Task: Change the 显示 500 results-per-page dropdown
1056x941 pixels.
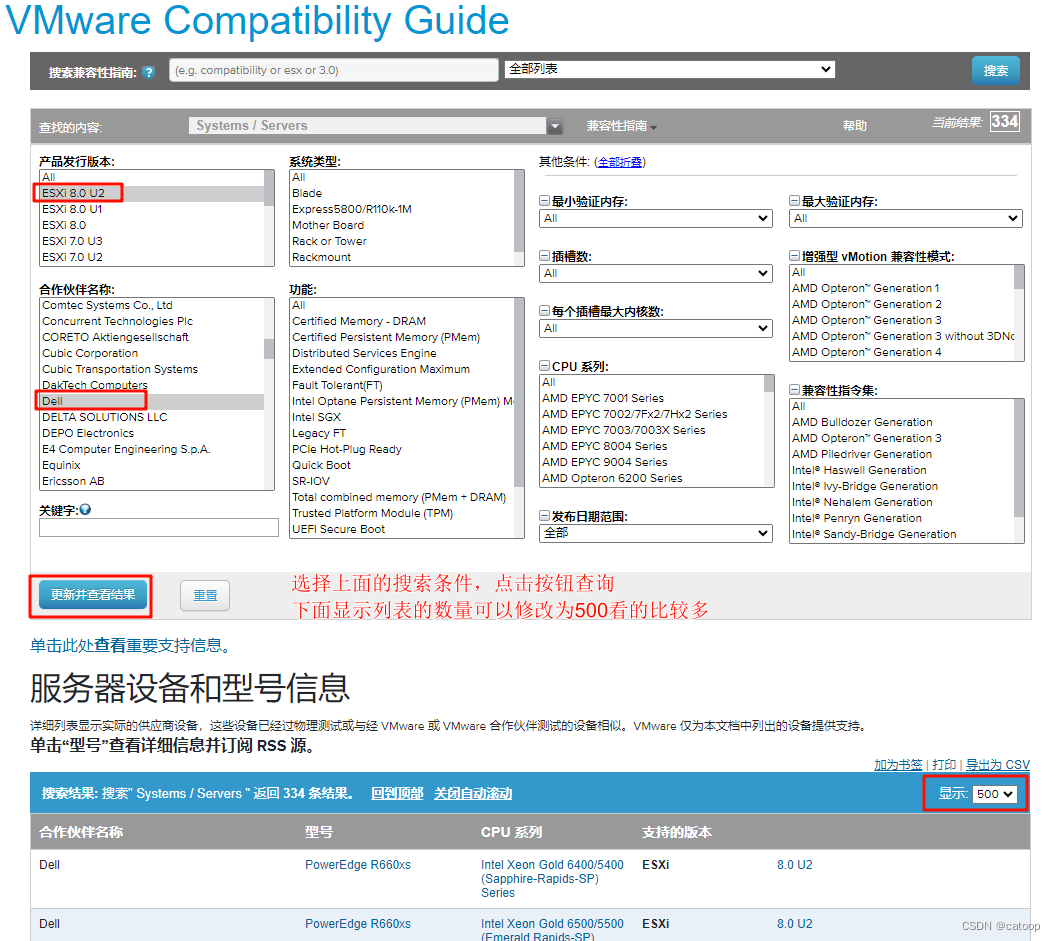Action: click(x=995, y=794)
